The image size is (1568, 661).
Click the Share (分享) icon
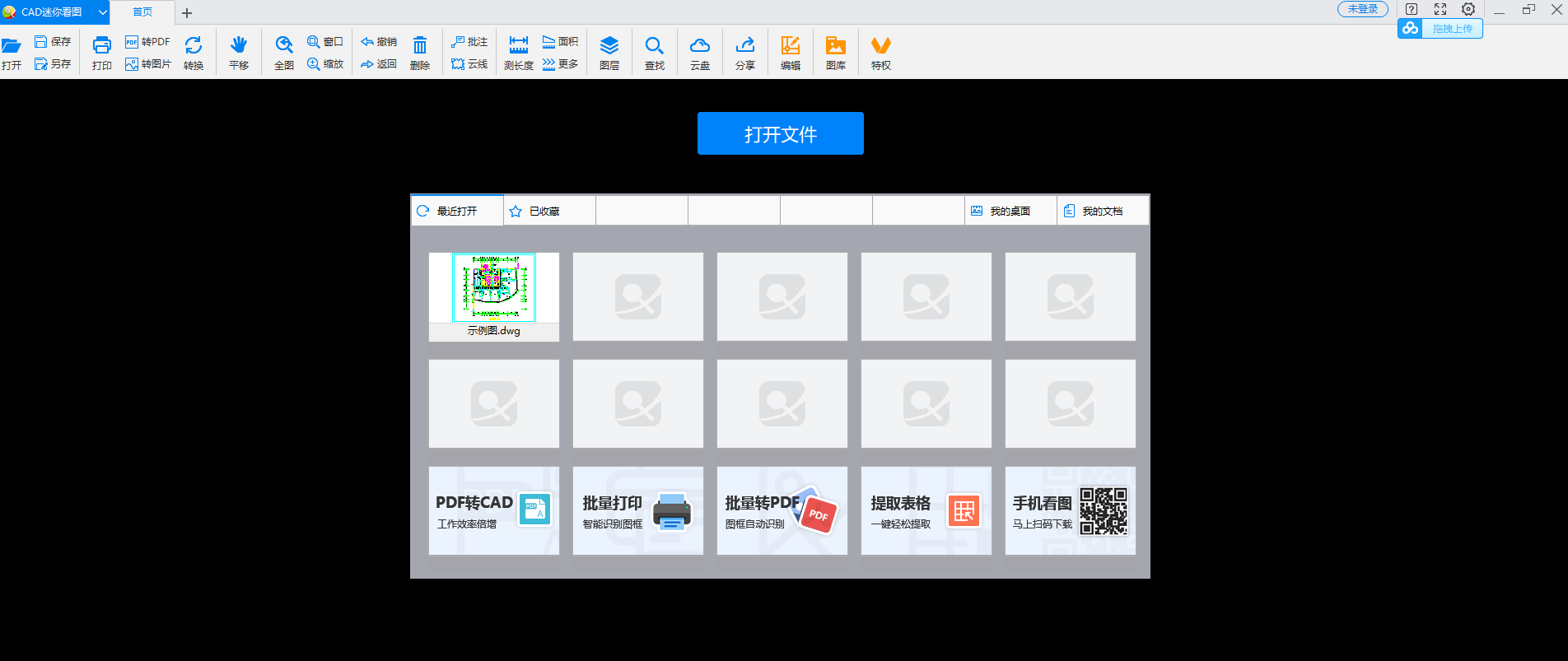click(x=745, y=46)
